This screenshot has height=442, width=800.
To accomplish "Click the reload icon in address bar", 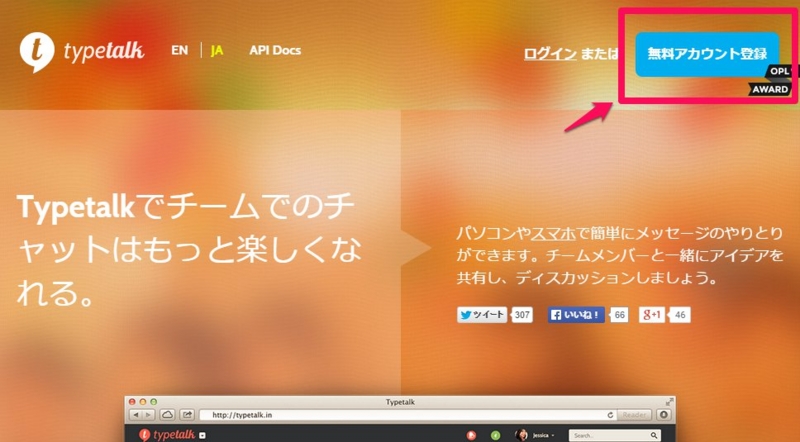I will pyautogui.click(x=610, y=415).
